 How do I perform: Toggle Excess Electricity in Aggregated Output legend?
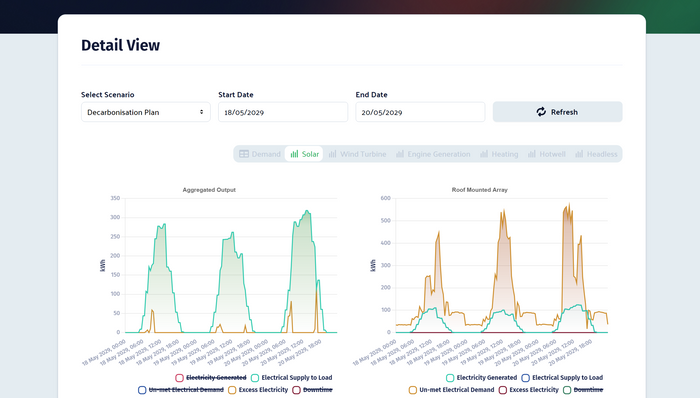[x=258, y=390]
